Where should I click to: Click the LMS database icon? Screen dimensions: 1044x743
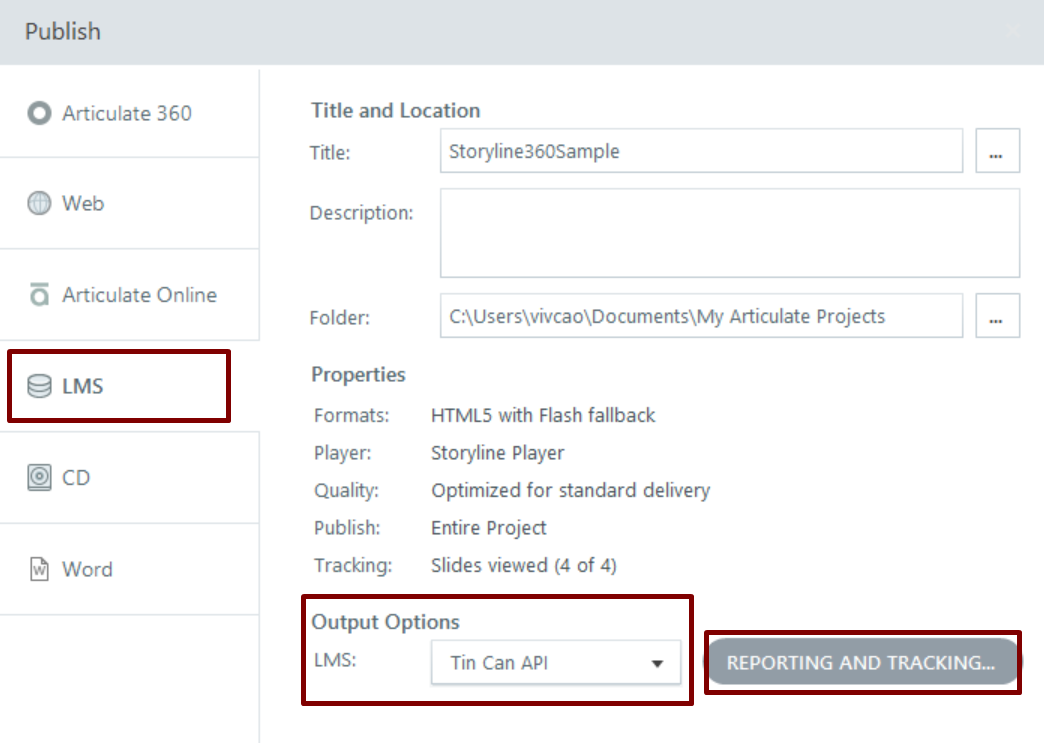click(x=39, y=386)
